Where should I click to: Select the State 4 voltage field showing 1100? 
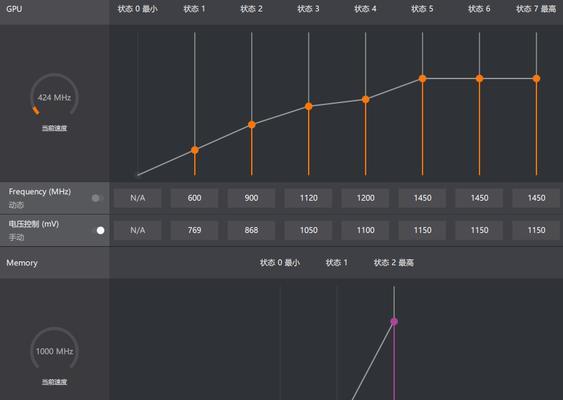(x=366, y=230)
